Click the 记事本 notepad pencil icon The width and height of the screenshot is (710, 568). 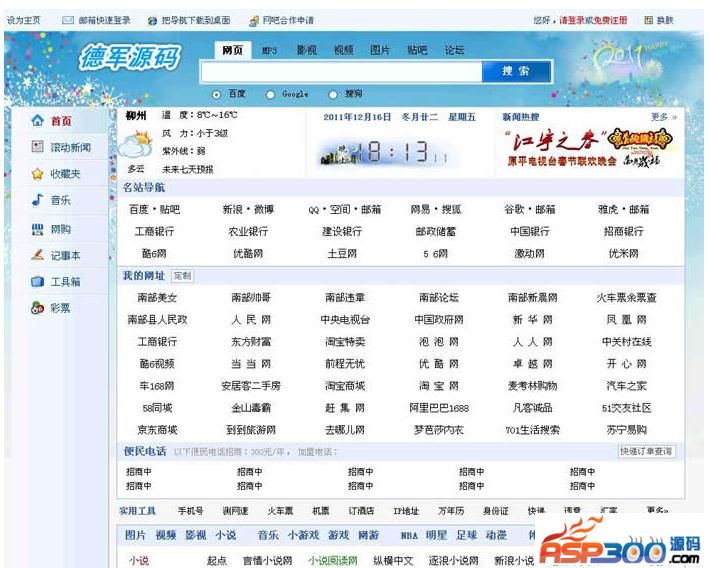[38, 255]
